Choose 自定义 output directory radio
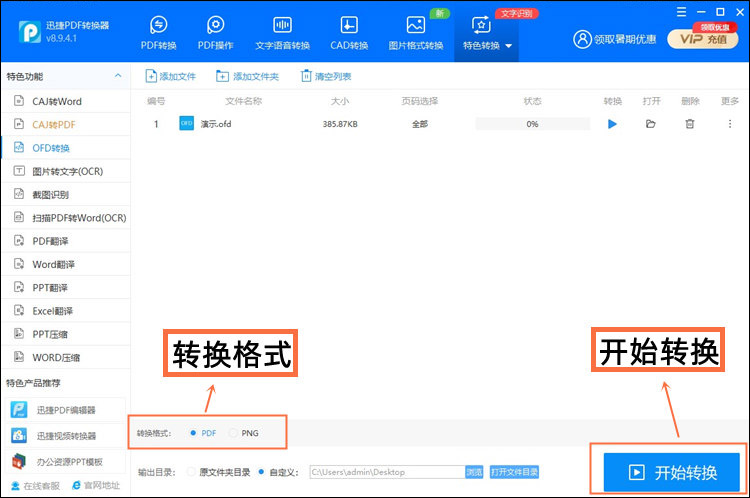750x498 pixels. click(261, 472)
